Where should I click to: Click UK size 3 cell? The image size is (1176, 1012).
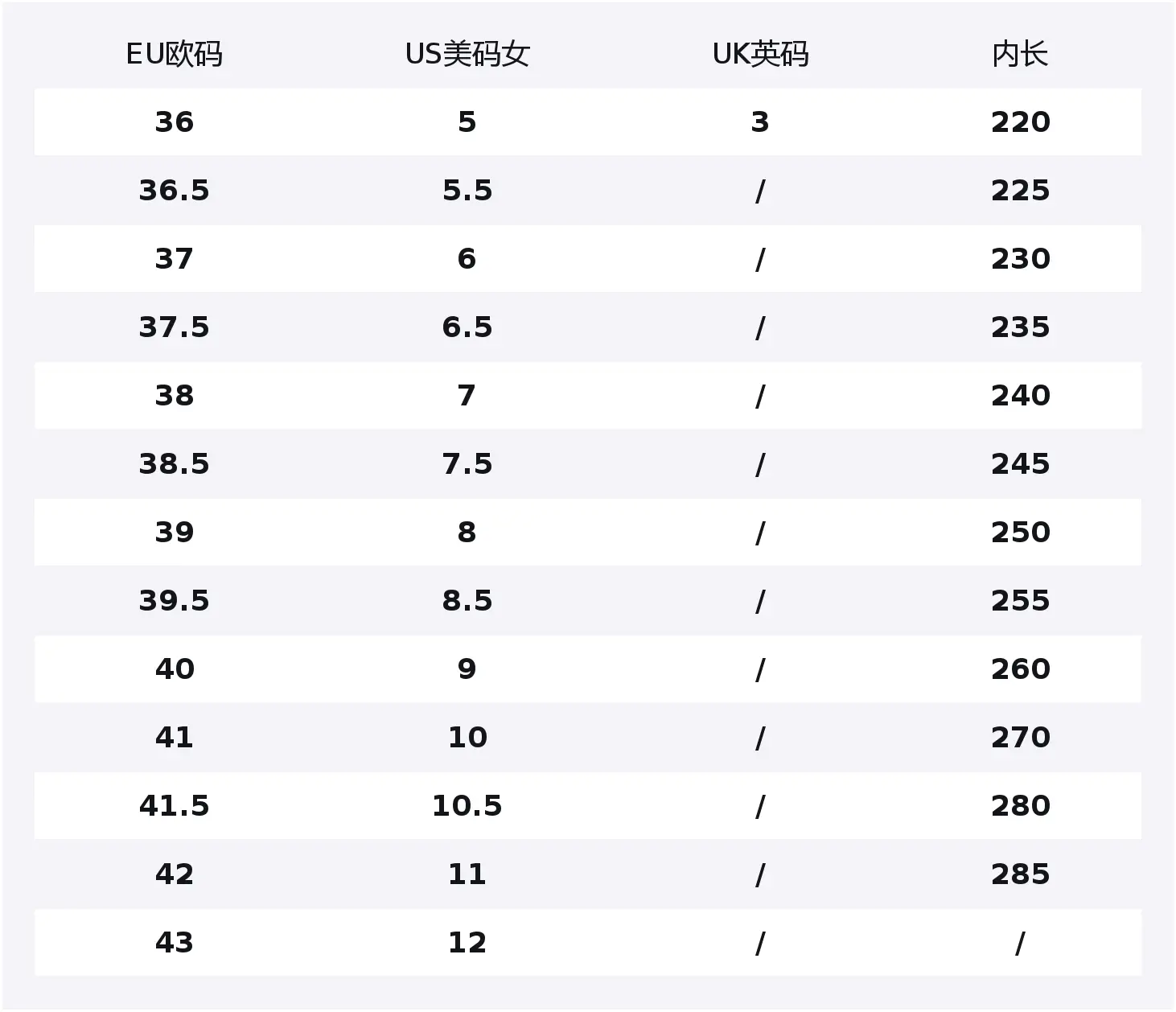[760, 122]
